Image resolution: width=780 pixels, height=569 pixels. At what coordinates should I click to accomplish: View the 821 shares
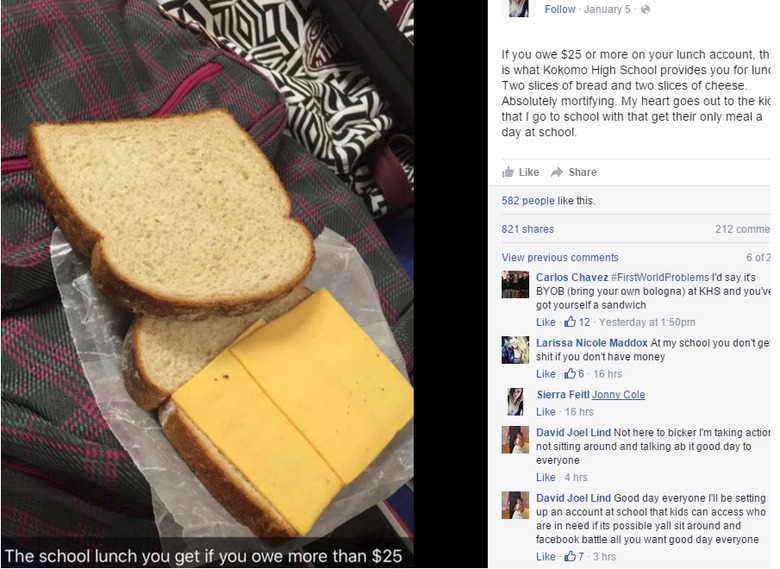pyautogui.click(x=527, y=229)
